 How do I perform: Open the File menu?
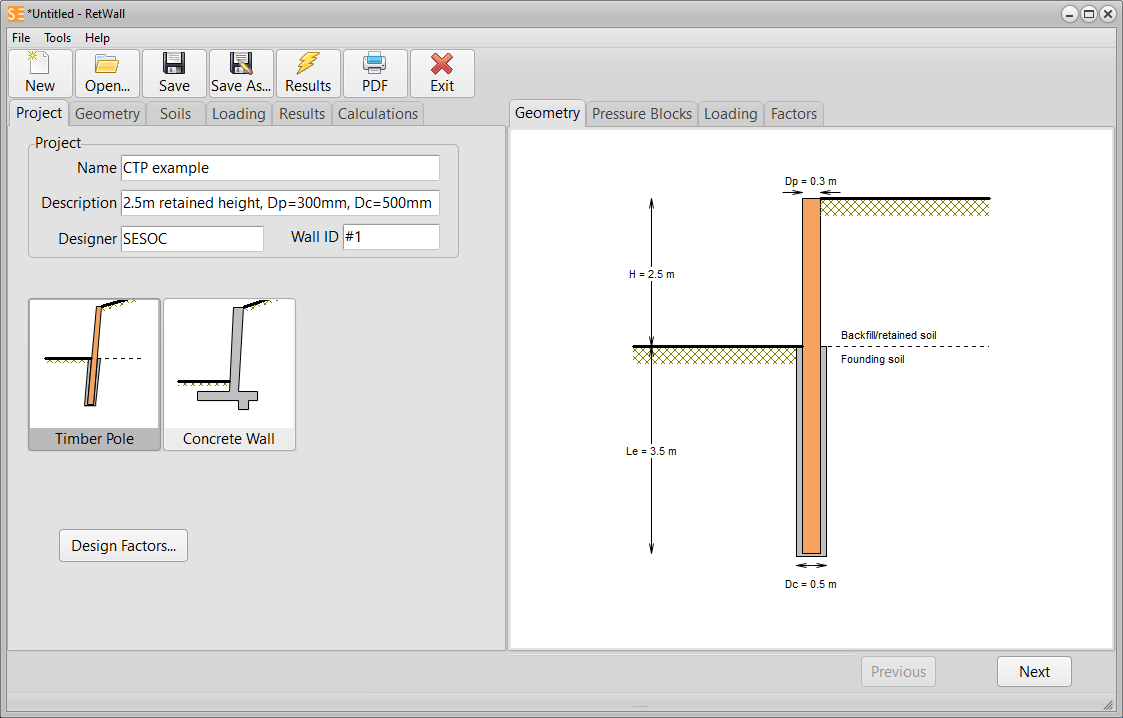[x=21, y=38]
